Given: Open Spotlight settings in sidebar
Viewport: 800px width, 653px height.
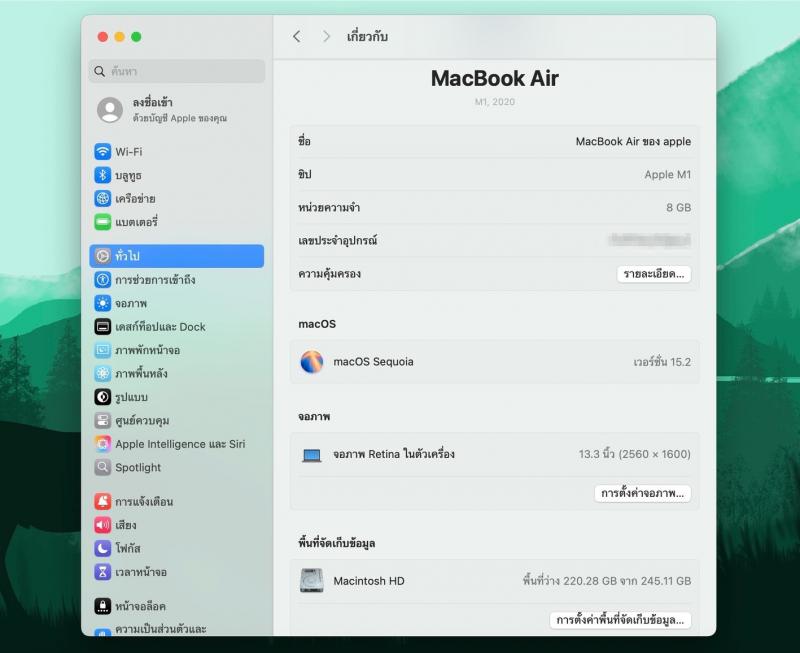Looking at the screenshot, I should coord(137,467).
